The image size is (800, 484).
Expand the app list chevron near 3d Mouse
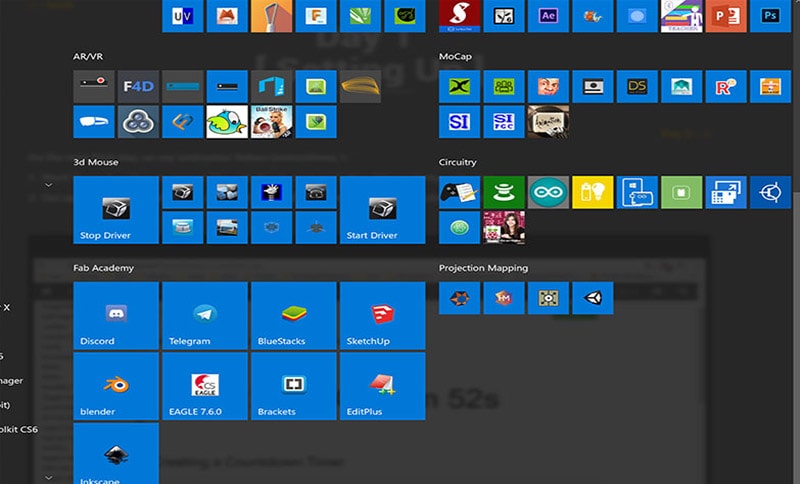point(48,185)
